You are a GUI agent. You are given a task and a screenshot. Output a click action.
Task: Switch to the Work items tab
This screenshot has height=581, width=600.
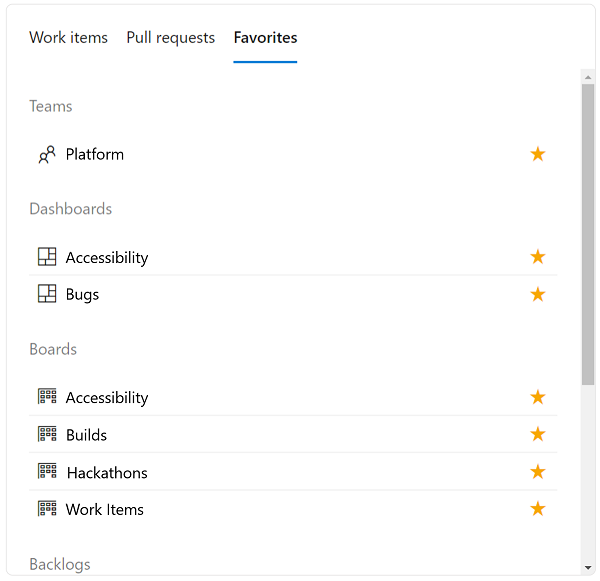68,38
